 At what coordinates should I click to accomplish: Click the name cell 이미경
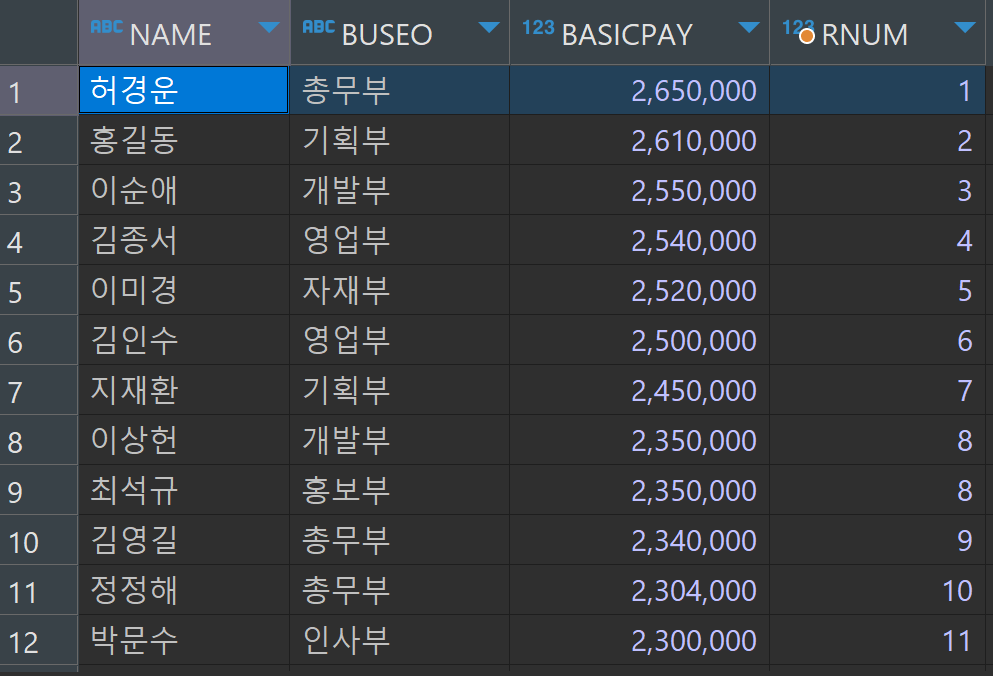[x=184, y=291]
